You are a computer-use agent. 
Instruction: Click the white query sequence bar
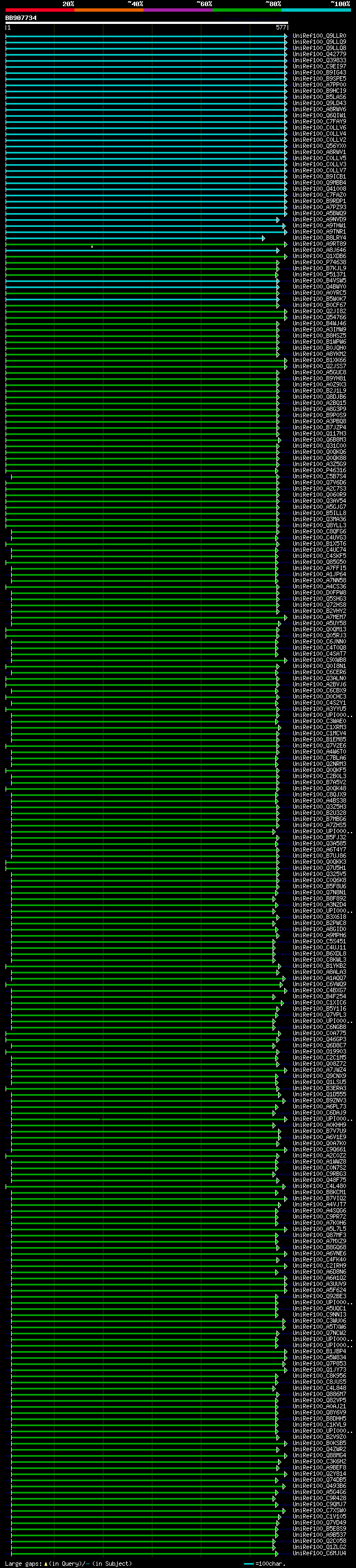147,22
